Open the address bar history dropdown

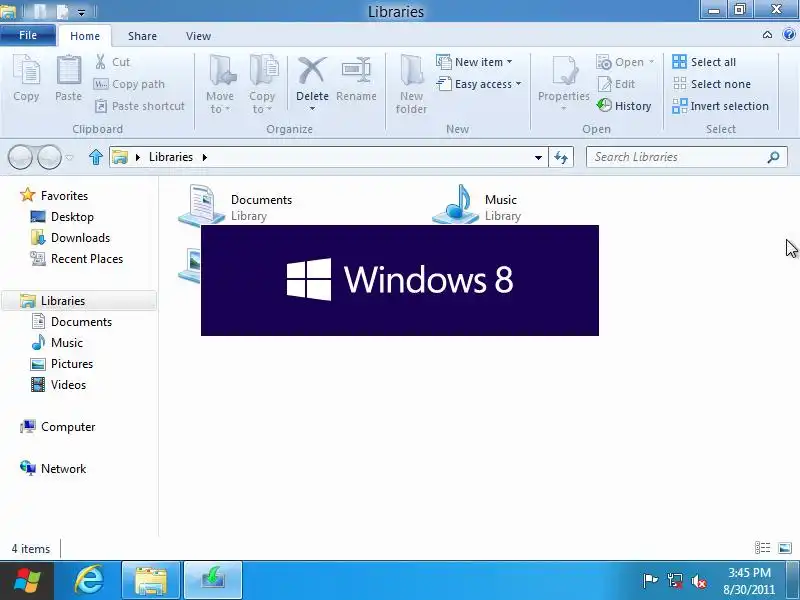tap(538, 158)
